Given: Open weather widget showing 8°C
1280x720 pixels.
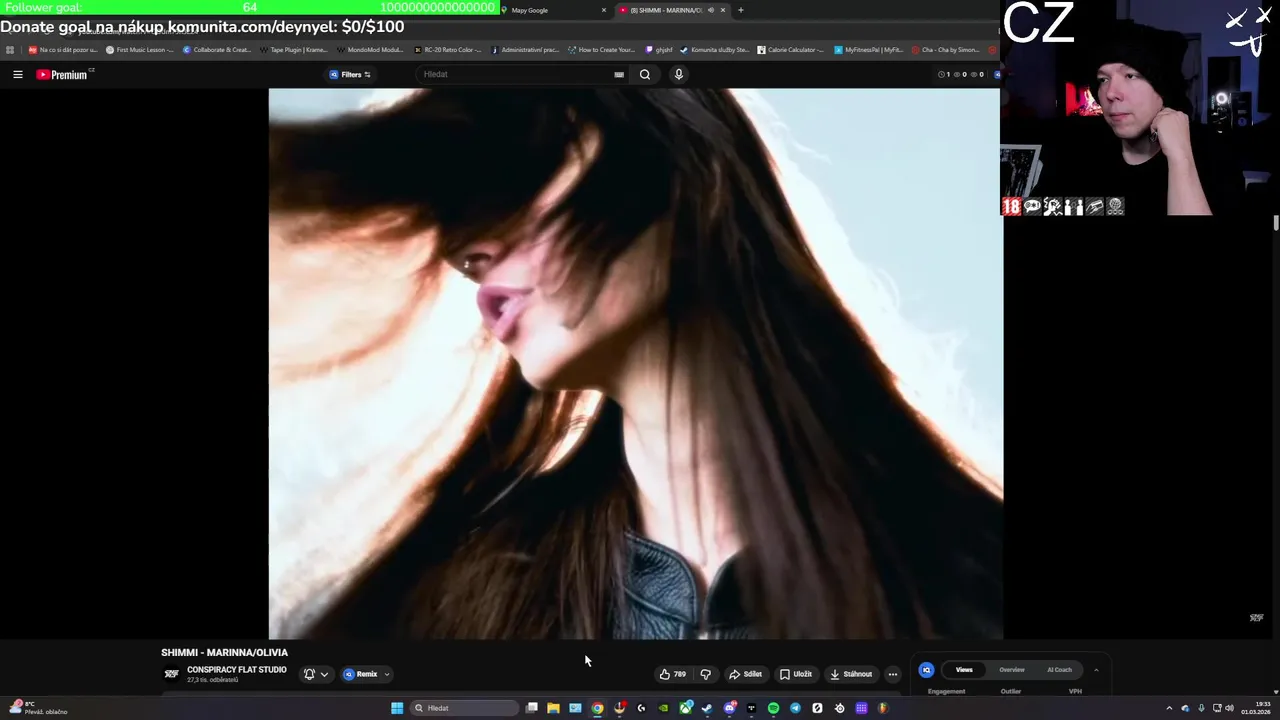Looking at the screenshot, I should (36, 708).
